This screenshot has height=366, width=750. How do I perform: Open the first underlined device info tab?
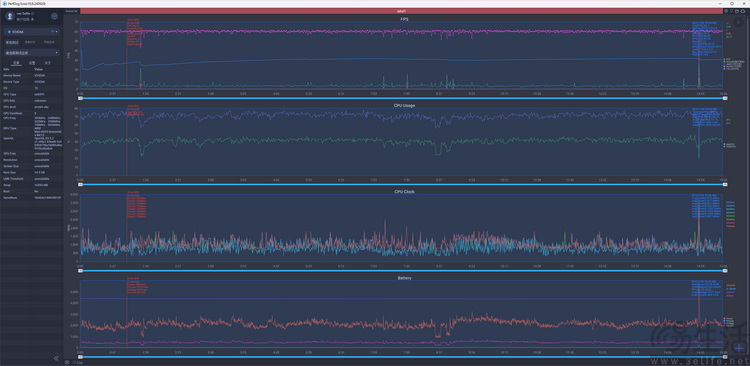pos(16,63)
